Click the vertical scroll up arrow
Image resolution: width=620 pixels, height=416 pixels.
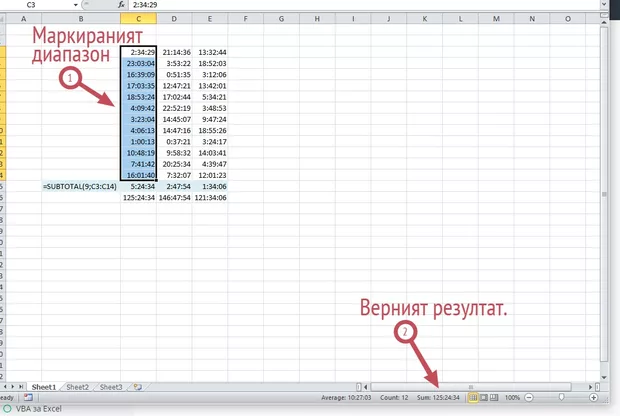click(x=604, y=22)
